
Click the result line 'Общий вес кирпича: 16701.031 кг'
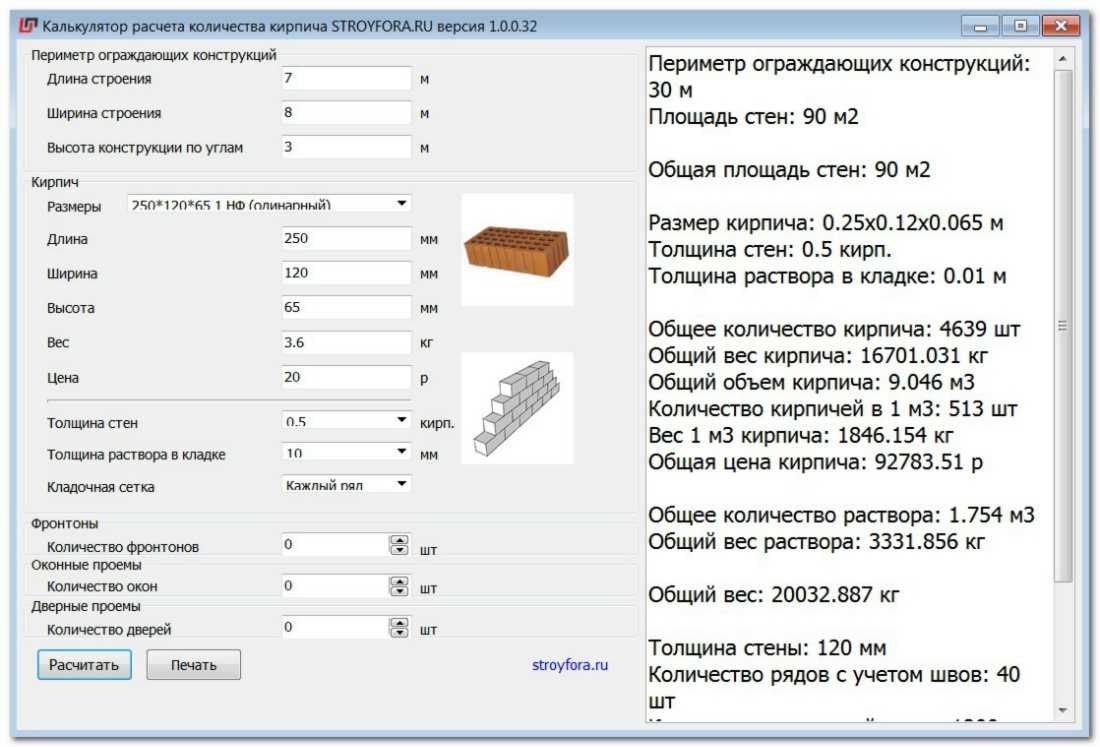tap(817, 356)
